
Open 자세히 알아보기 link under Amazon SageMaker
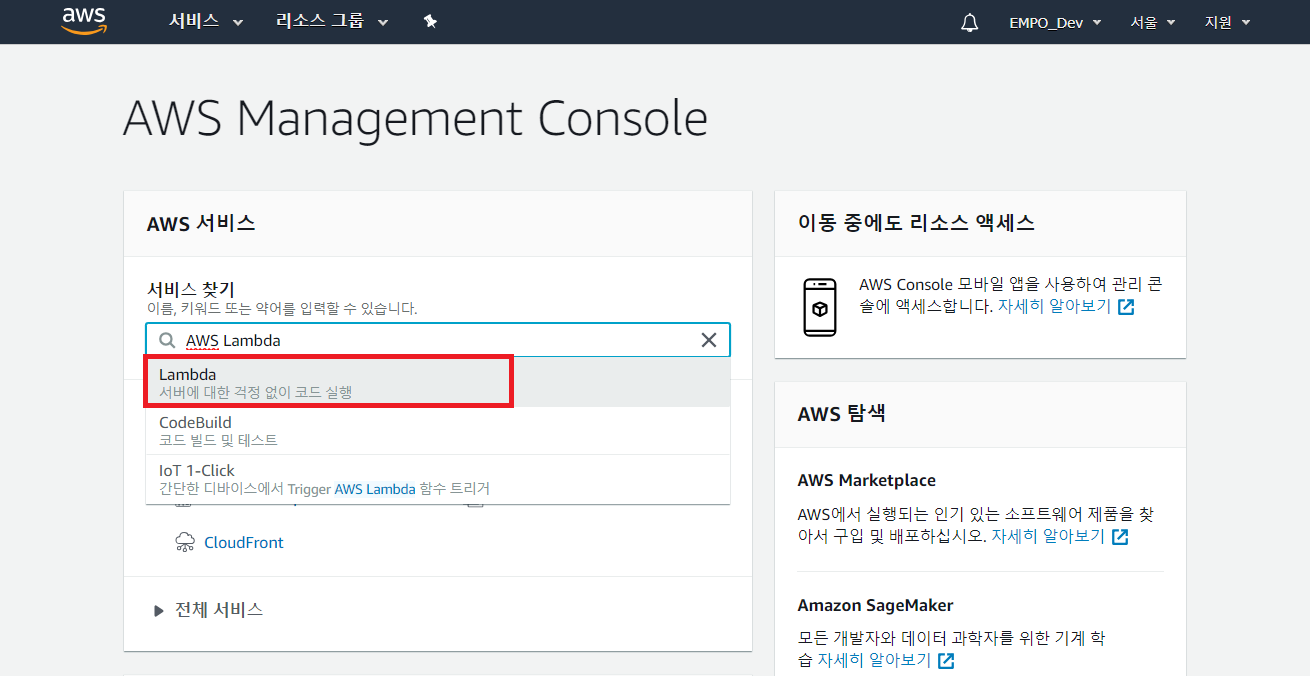(x=874, y=660)
